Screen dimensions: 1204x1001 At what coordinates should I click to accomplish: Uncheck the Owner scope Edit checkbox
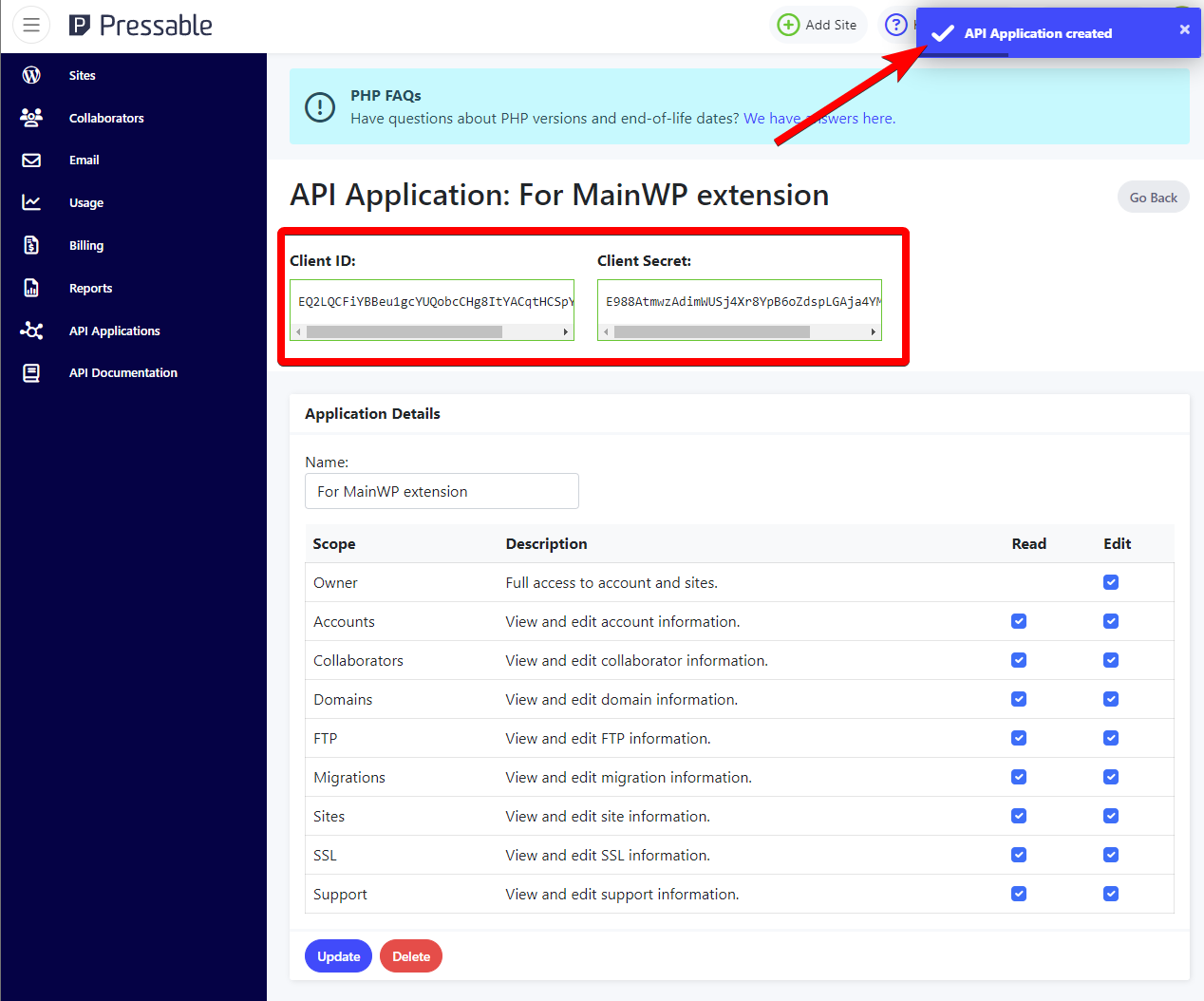click(1110, 582)
